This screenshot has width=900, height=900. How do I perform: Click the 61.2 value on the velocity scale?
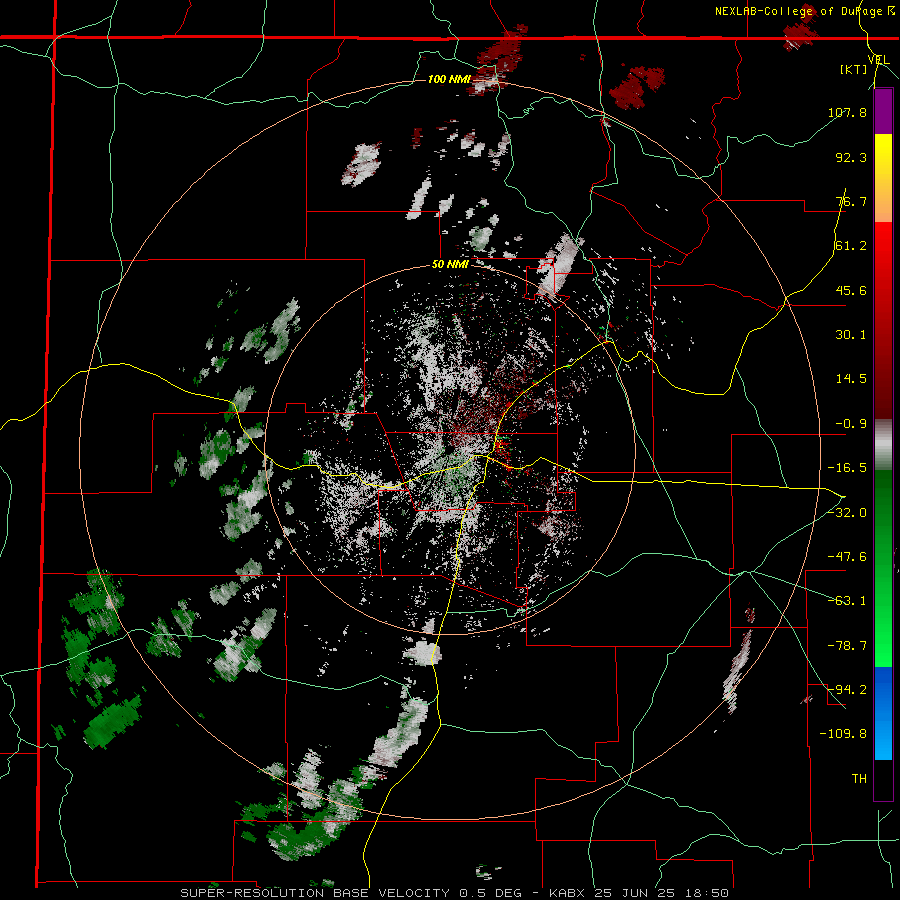[x=851, y=246]
